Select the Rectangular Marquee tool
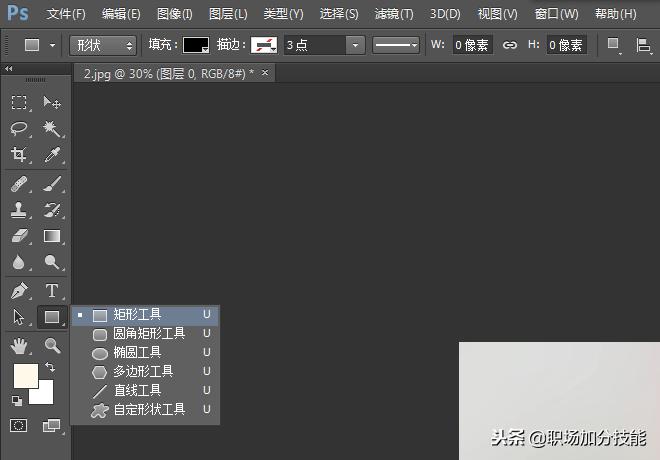 point(19,103)
